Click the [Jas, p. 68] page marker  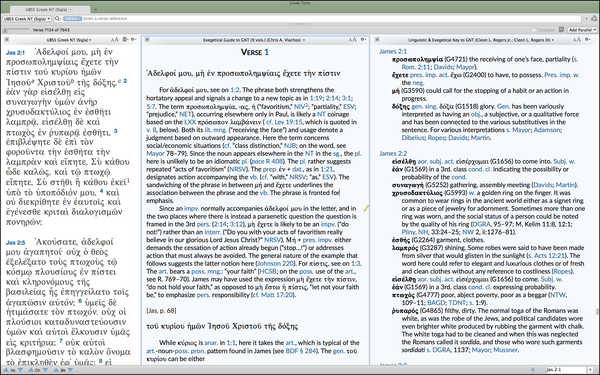click(x=161, y=311)
